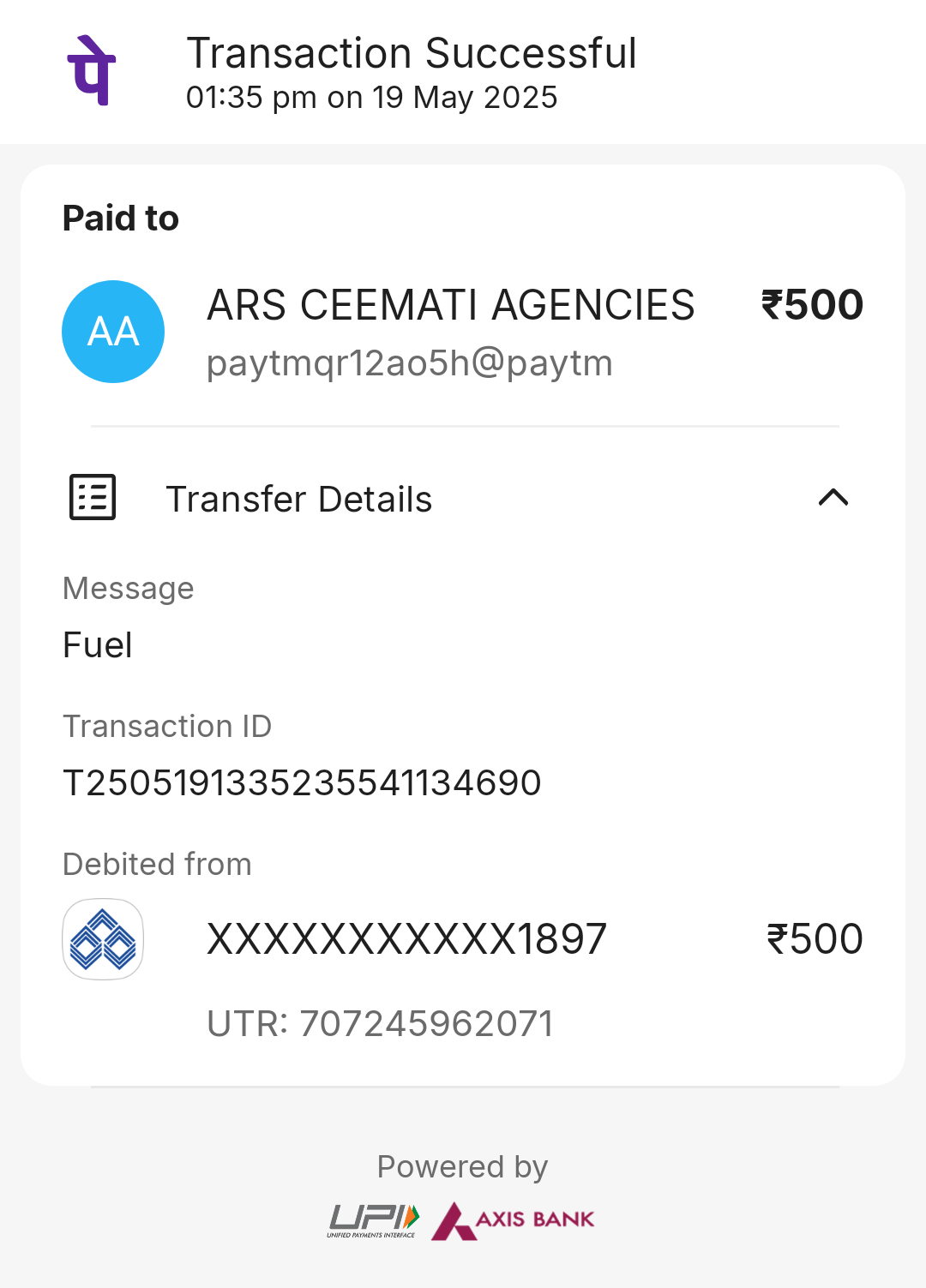Click the Transfer Details list icon
The image size is (926, 1288).
pos(93,497)
